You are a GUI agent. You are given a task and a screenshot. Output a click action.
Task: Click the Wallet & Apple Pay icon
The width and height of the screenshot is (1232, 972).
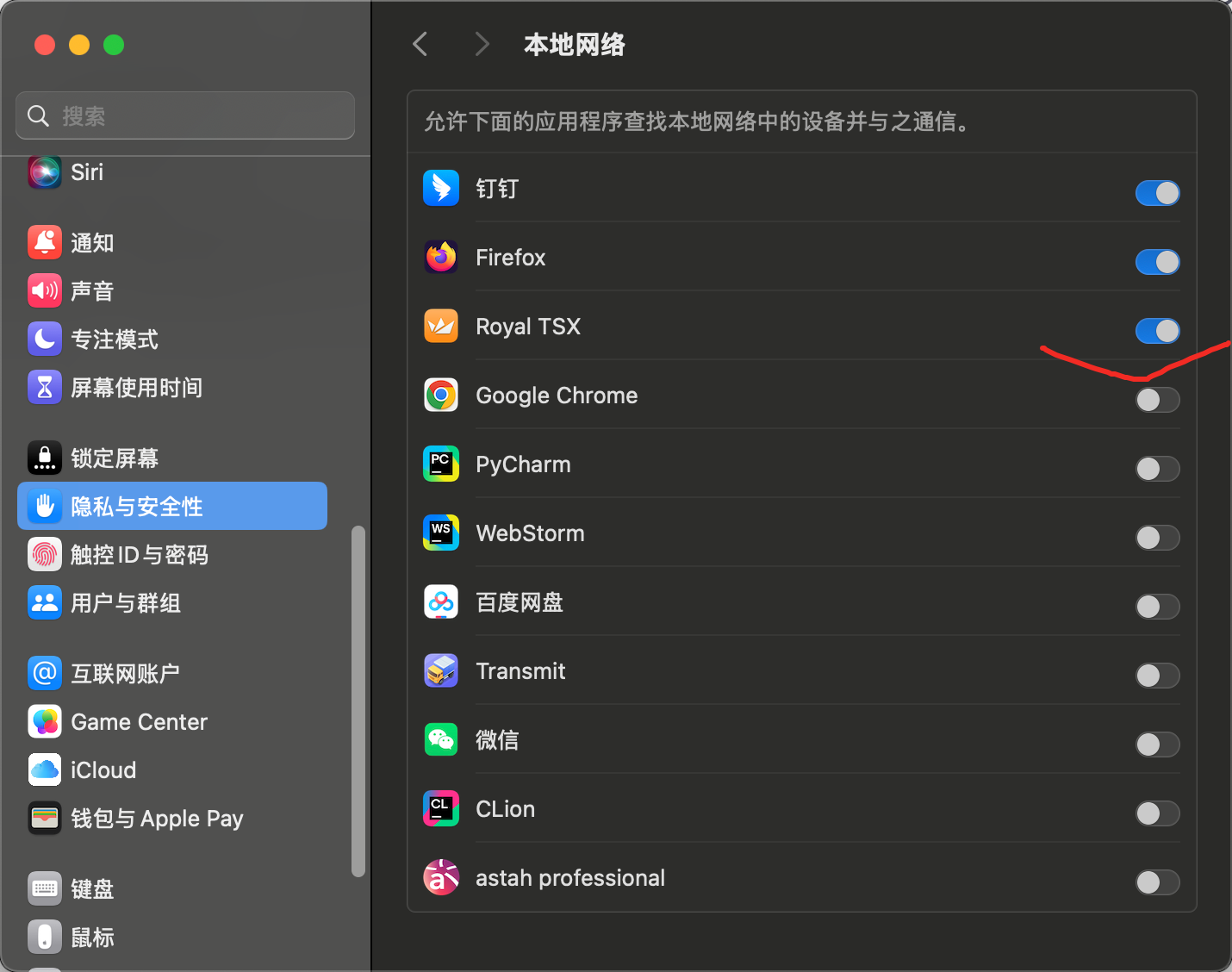45,819
